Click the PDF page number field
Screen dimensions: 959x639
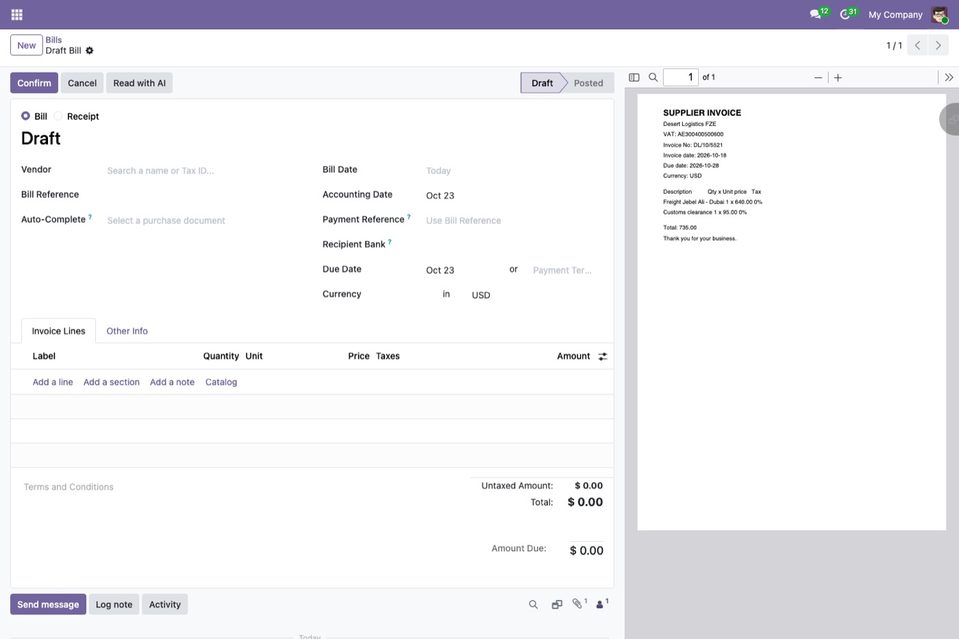pyautogui.click(x=681, y=77)
